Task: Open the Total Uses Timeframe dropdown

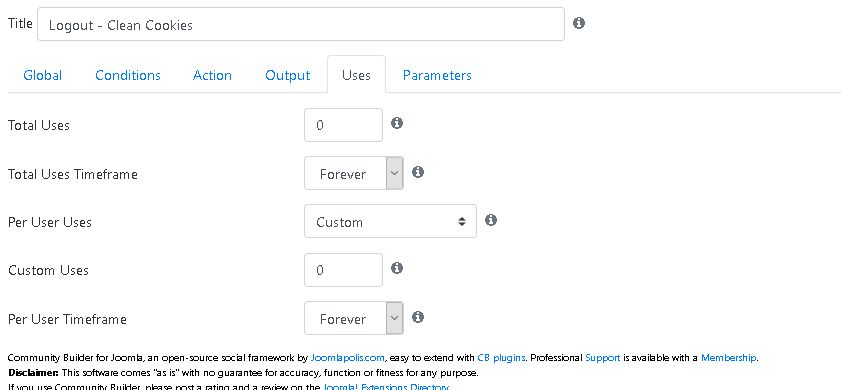Action: [x=353, y=173]
